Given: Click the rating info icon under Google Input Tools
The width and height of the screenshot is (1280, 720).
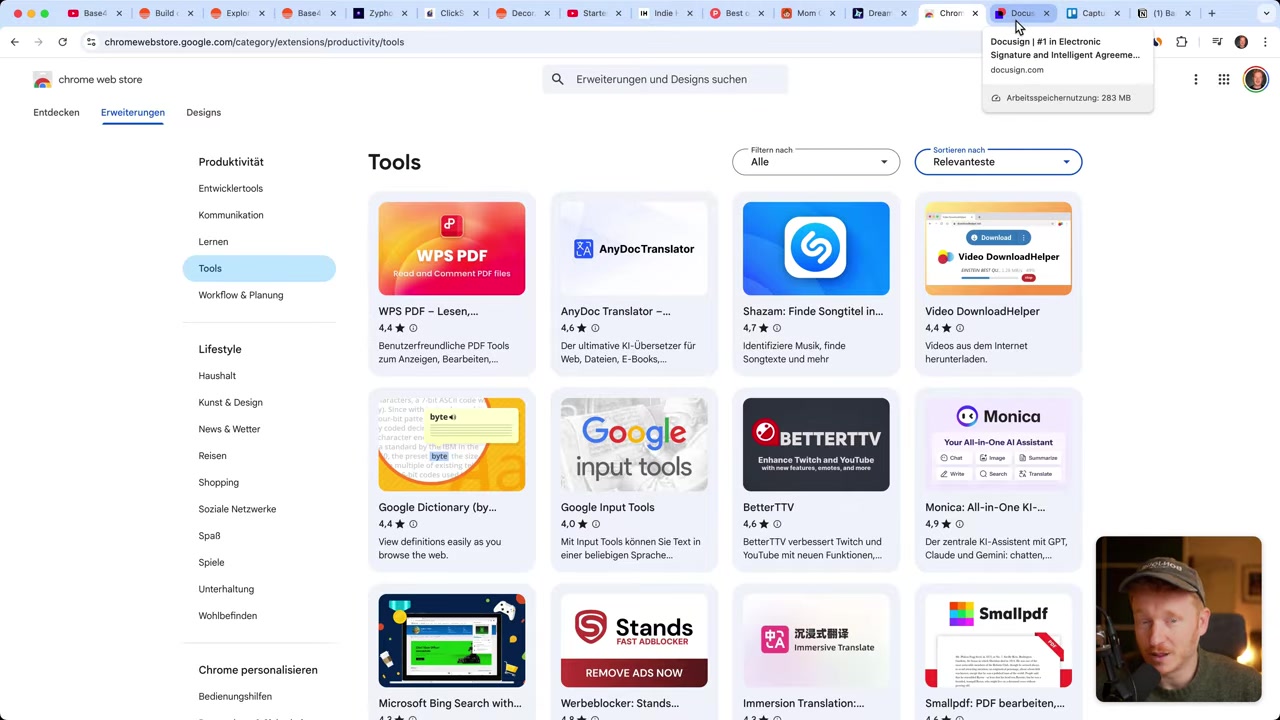Looking at the screenshot, I should point(595,524).
